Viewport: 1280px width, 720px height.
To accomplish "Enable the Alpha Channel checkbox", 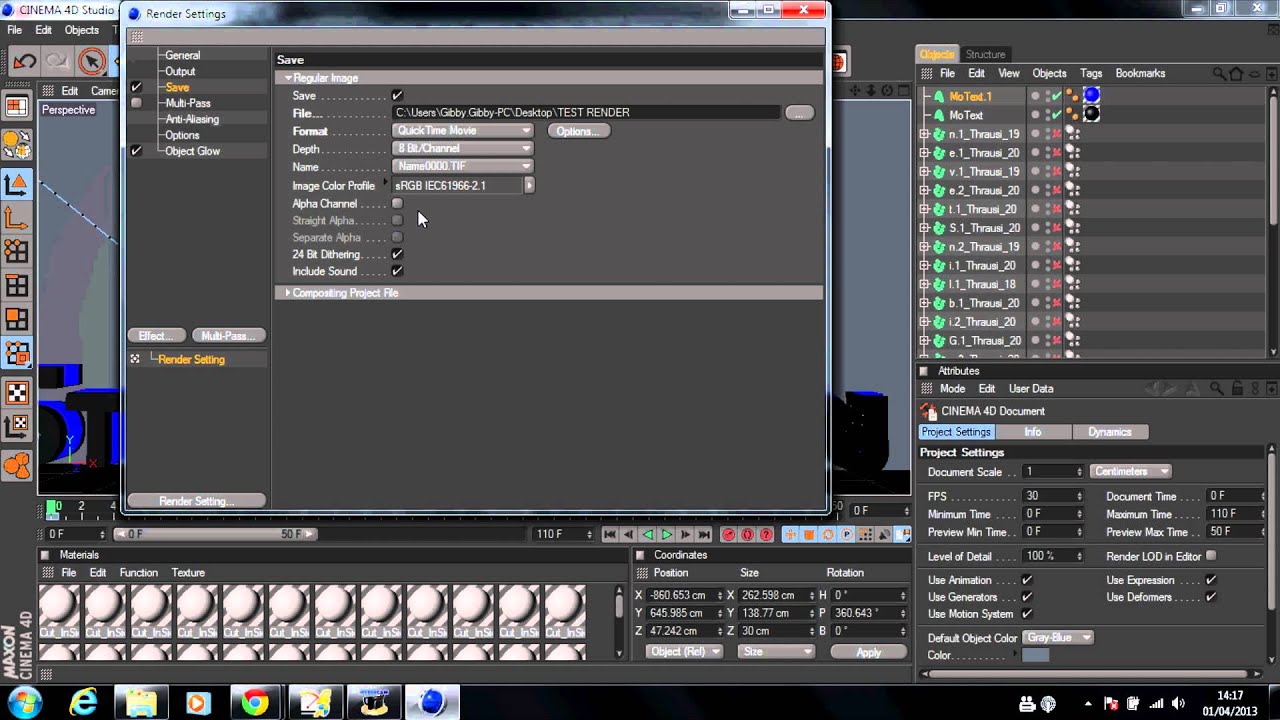I will click(x=397, y=204).
